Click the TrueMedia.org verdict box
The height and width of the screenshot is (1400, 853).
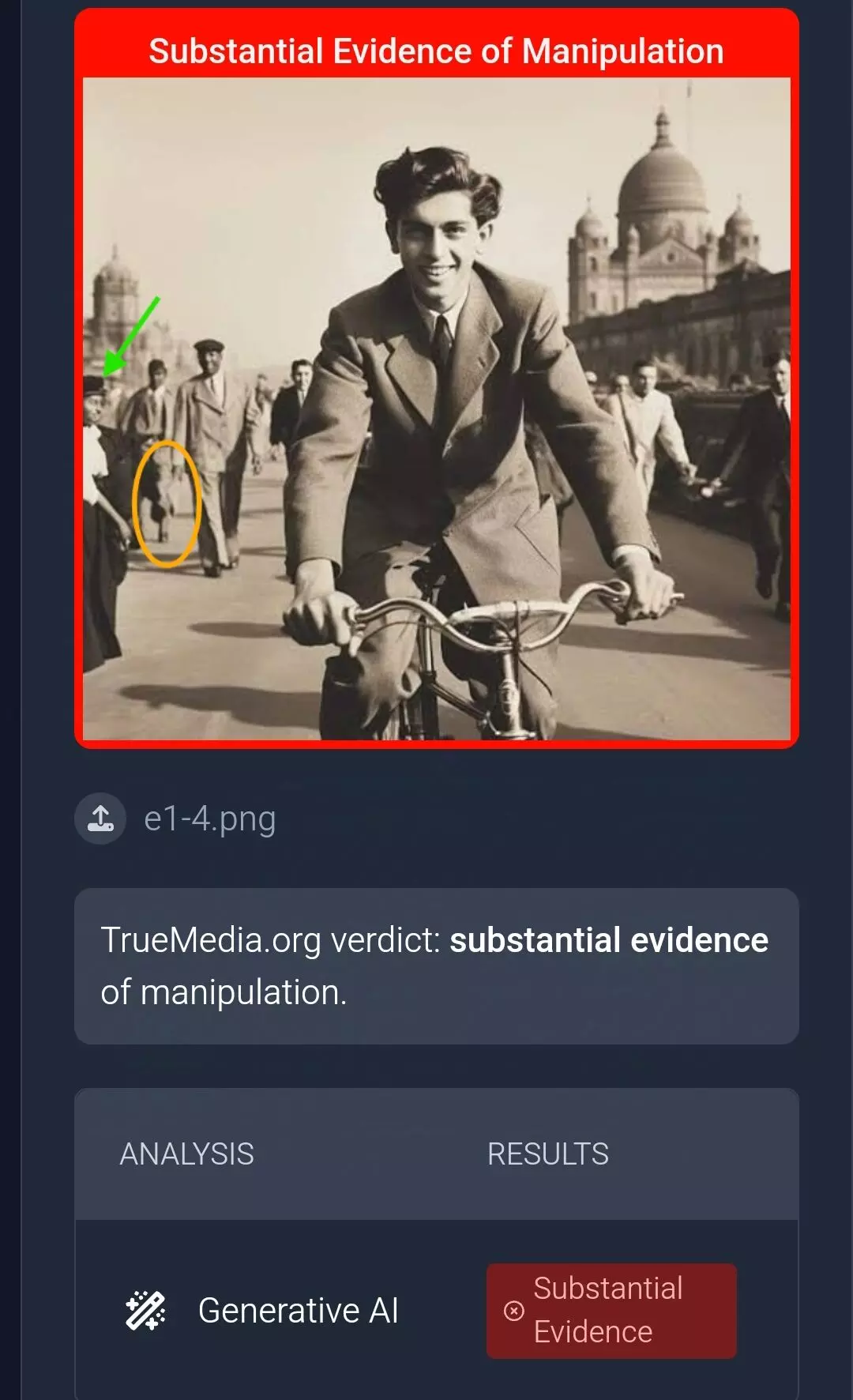pyautogui.click(x=437, y=966)
